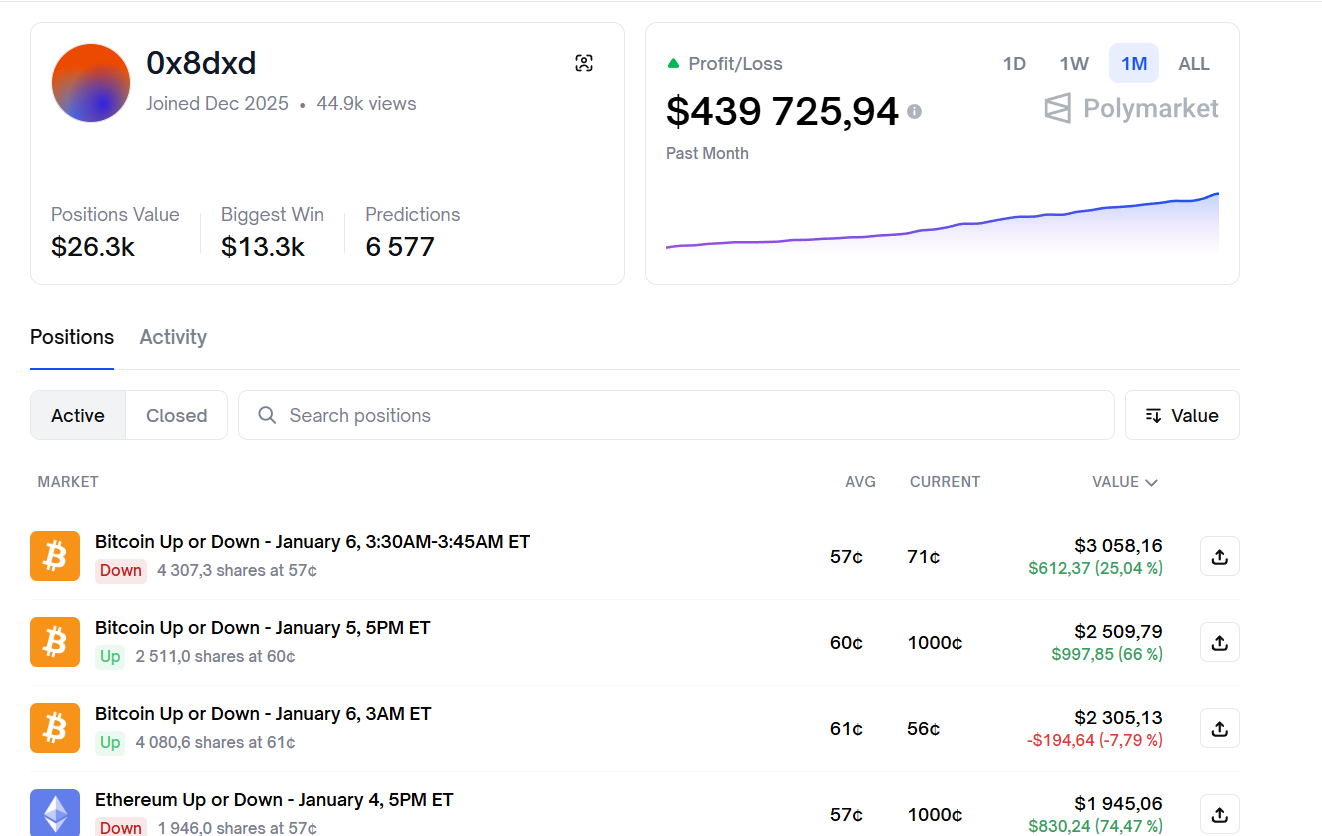Click the scan profile icon beside 0x8dxd

584,63
